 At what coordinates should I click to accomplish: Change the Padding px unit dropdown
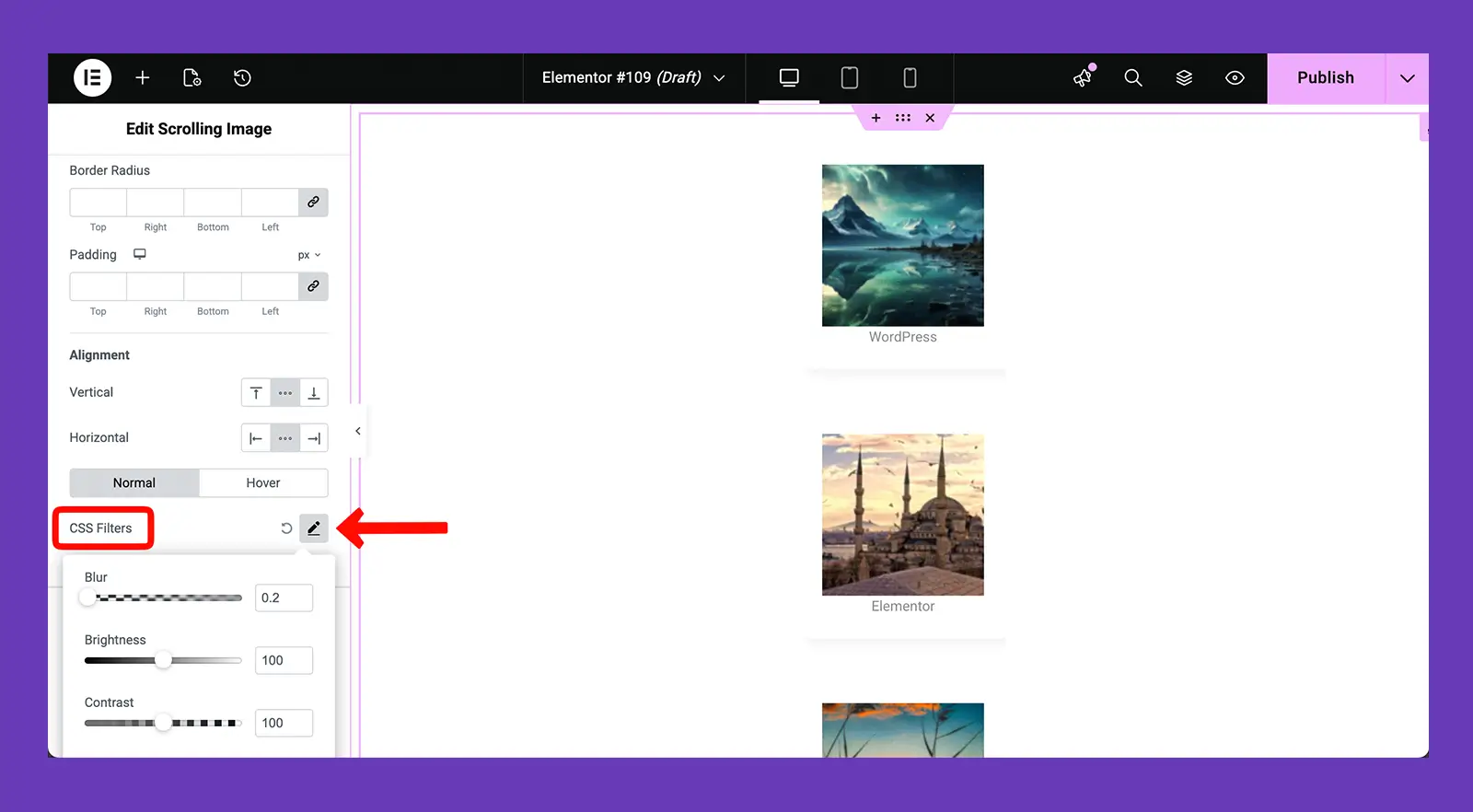(309, 255)
